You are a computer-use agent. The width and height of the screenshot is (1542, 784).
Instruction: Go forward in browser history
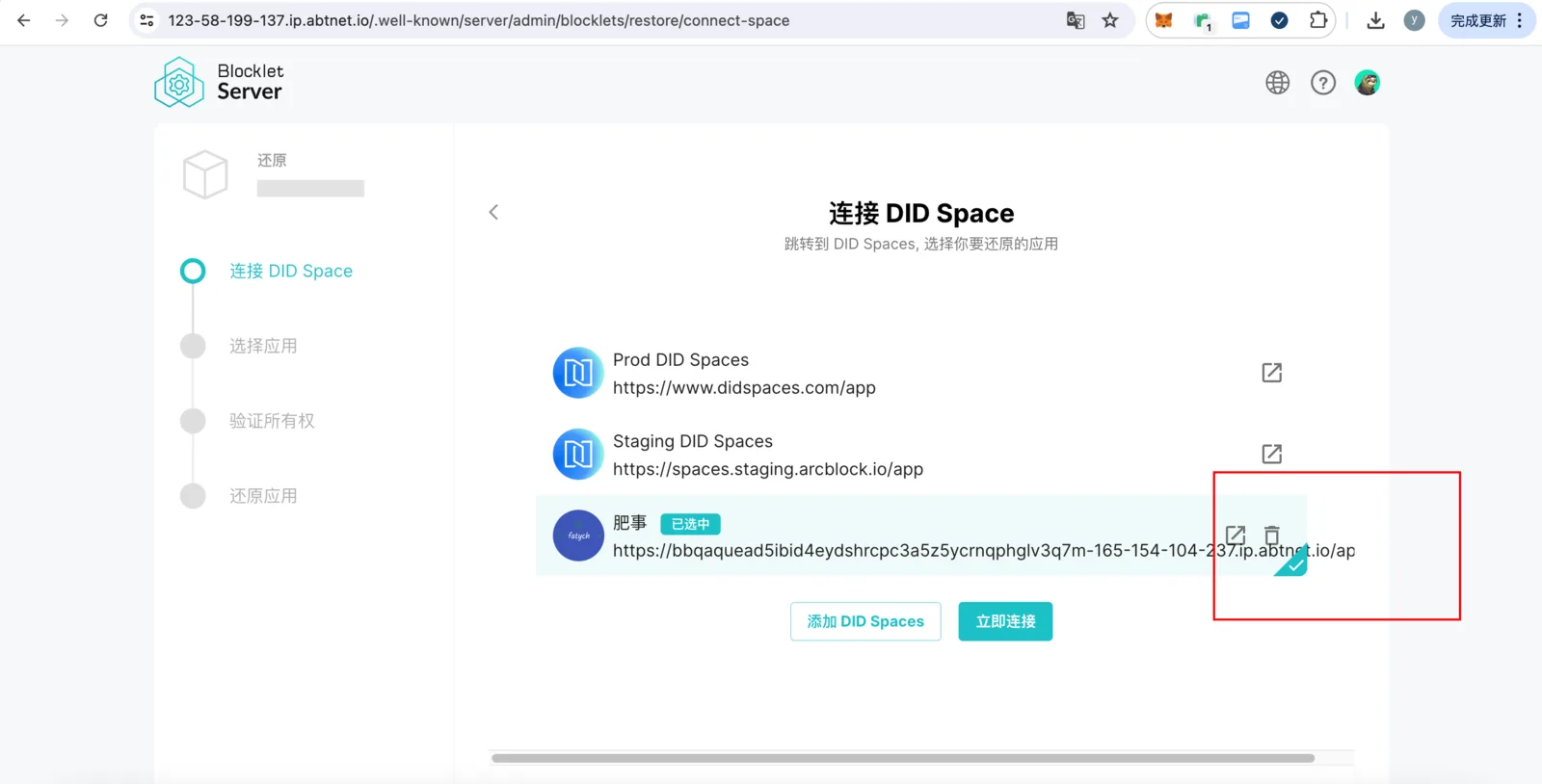coord(63,20)
